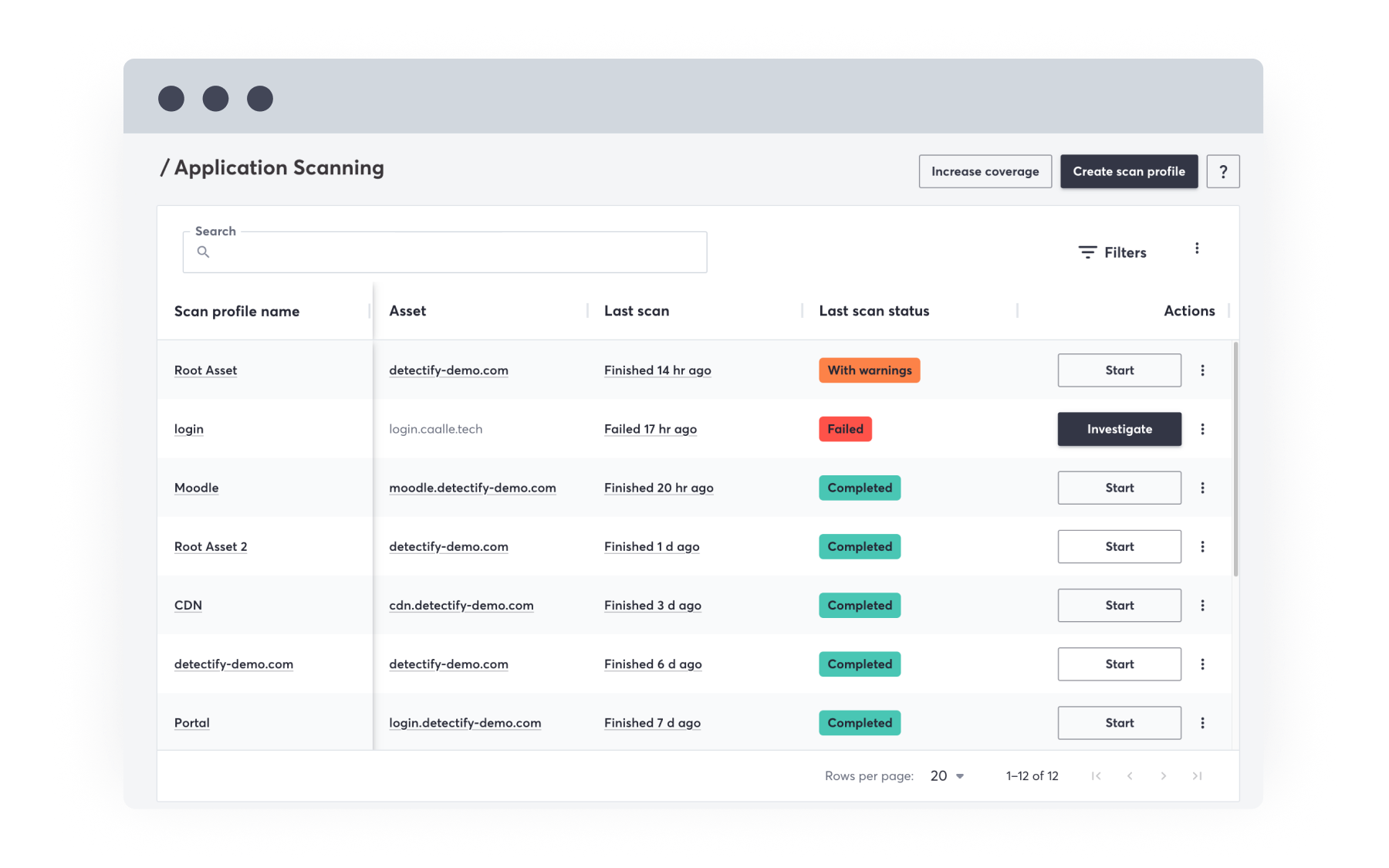Click the Increase coverage button
Image resolution: width=1389 pixels, height=868 pixels.
(985, 171)
